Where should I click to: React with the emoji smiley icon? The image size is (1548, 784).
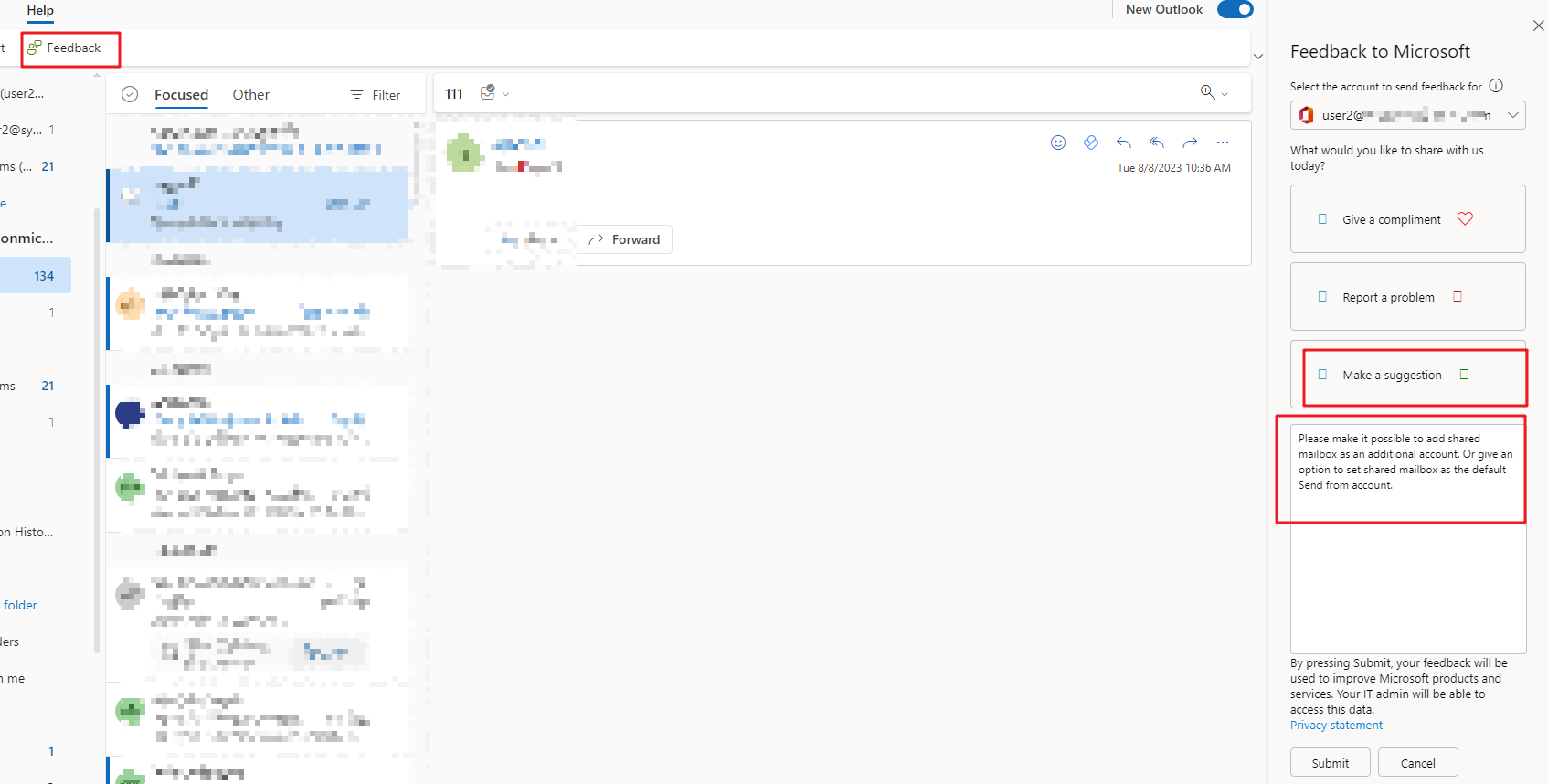tap(1058, 142)
